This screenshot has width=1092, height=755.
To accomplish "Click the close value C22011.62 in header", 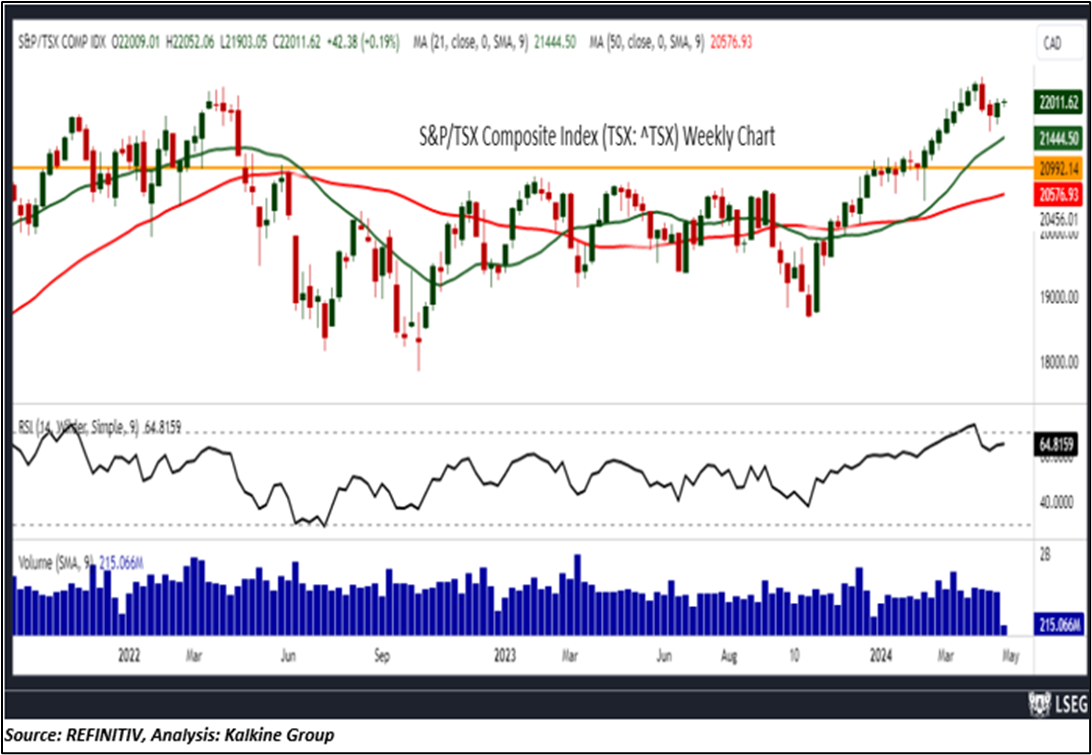I will [x=299, y=42].
